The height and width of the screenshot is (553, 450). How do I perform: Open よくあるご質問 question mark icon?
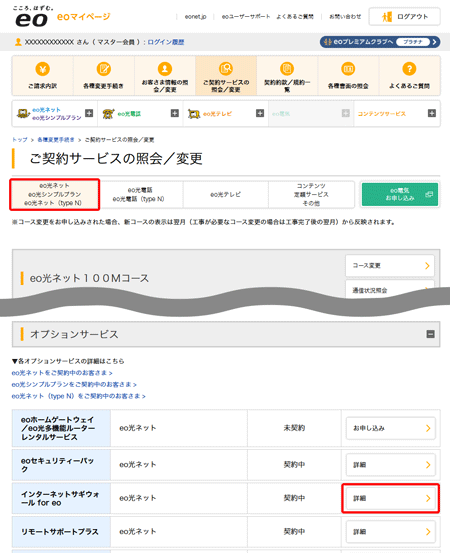click(x=409, y=69)
